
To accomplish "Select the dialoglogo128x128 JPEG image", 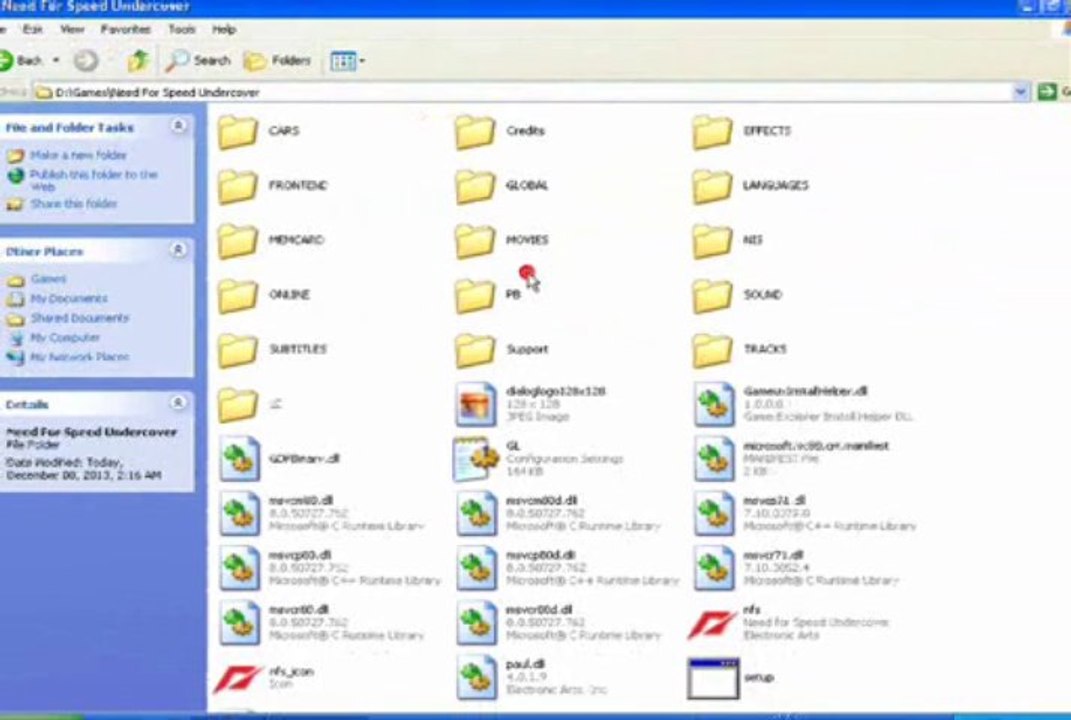I will (x=531, y=404).
